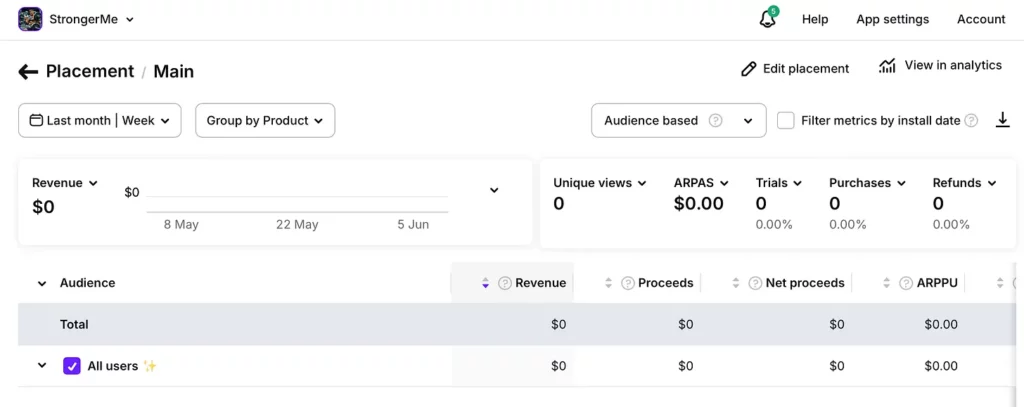Open the Last month | Week date dropdown
1024x407 pixels.
[x=100, y=121]
